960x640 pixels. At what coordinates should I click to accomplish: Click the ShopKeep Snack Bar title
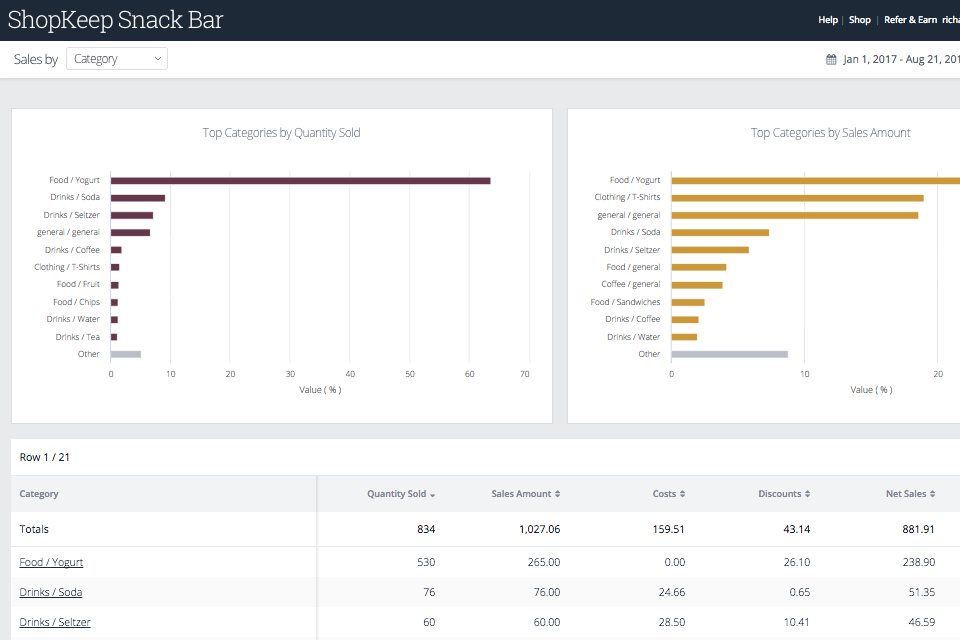click(115, 19)
